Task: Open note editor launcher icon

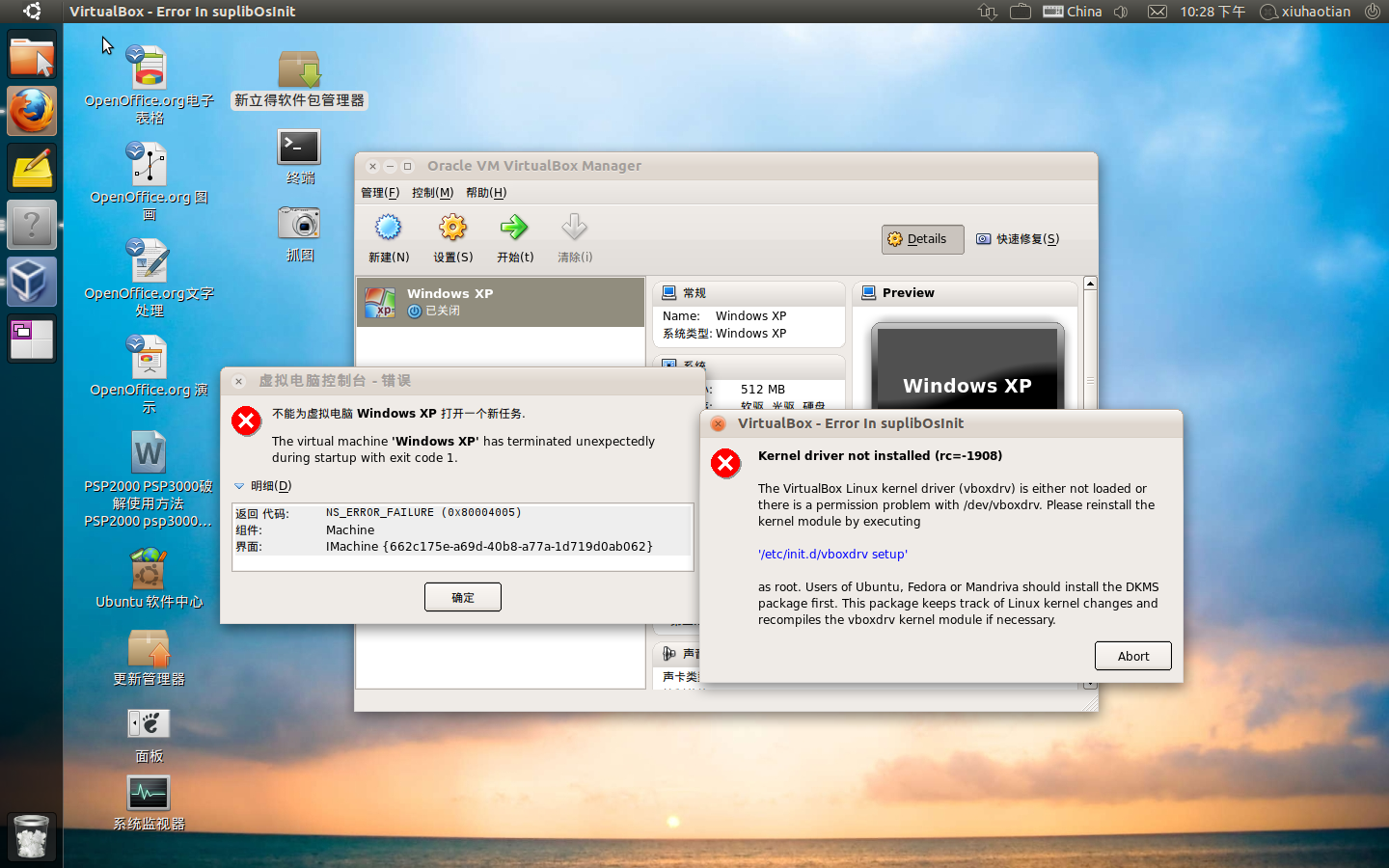Action: [32, 168]
